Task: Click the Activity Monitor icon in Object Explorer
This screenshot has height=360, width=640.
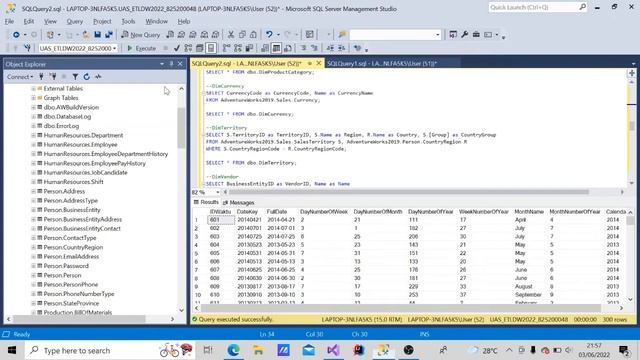Action: click(x=98, y=77)
